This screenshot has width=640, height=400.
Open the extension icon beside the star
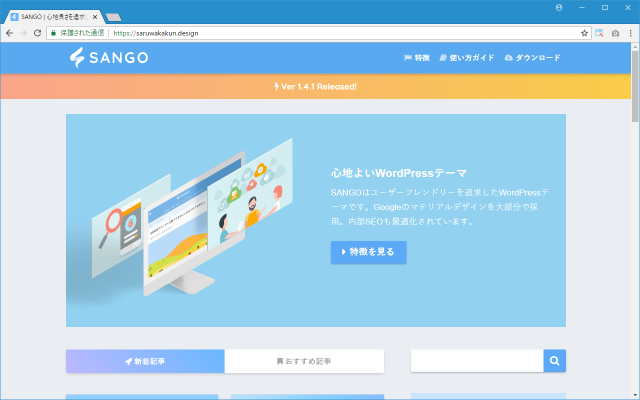[x=599, y=33]
